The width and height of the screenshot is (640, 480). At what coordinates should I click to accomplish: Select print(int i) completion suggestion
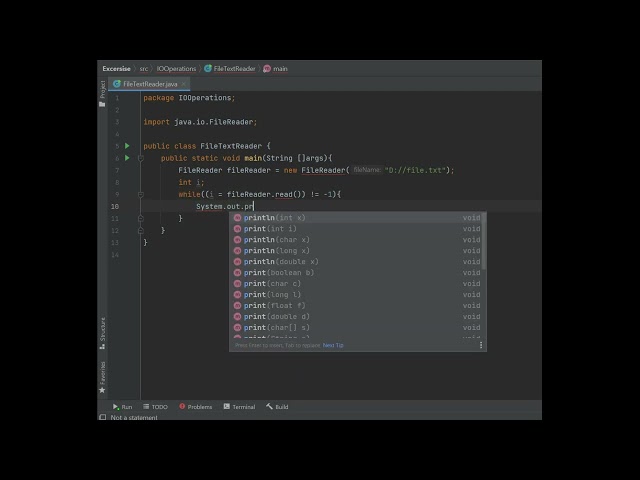(x=356, y=229)
